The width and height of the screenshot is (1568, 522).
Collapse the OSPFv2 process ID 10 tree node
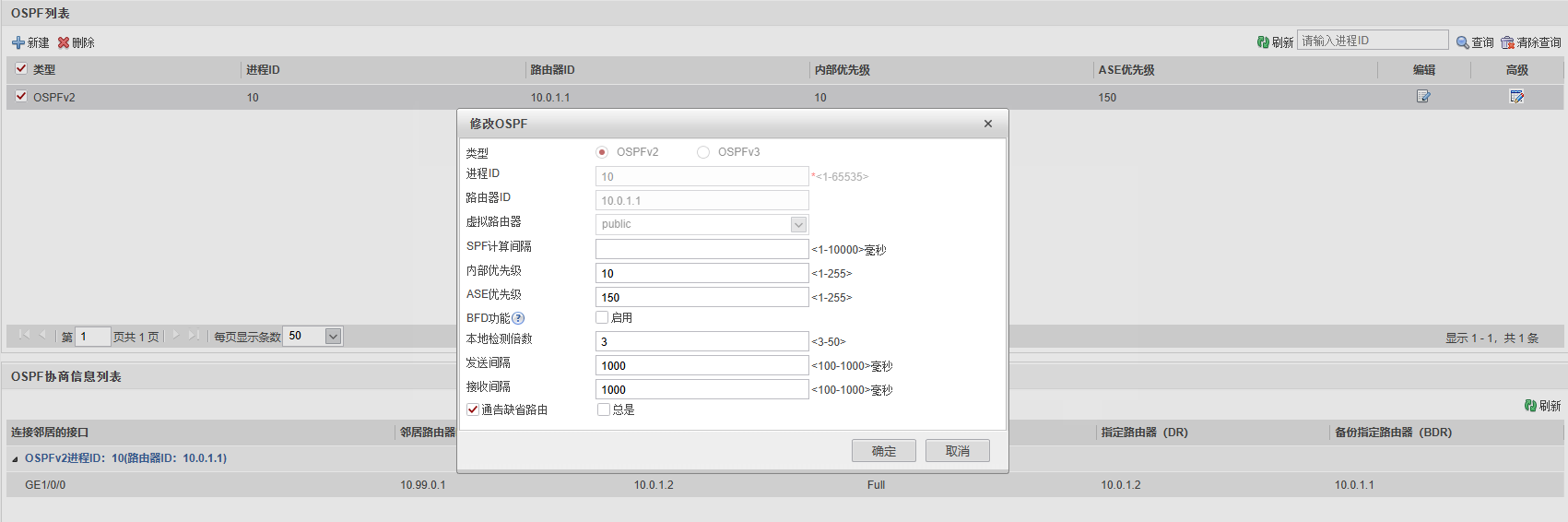pyautogui.click(x=15, y=458)
